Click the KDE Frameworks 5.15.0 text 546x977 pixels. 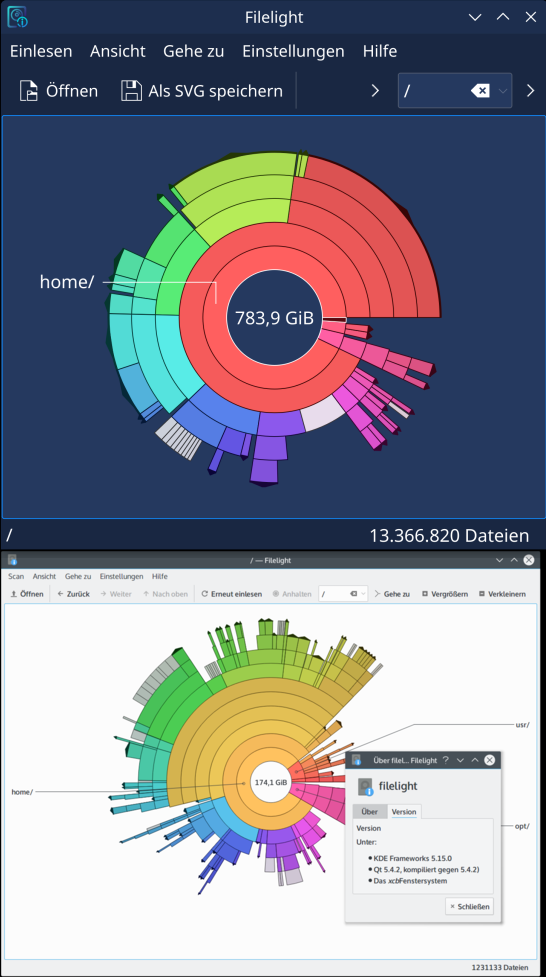pos(413,857)
